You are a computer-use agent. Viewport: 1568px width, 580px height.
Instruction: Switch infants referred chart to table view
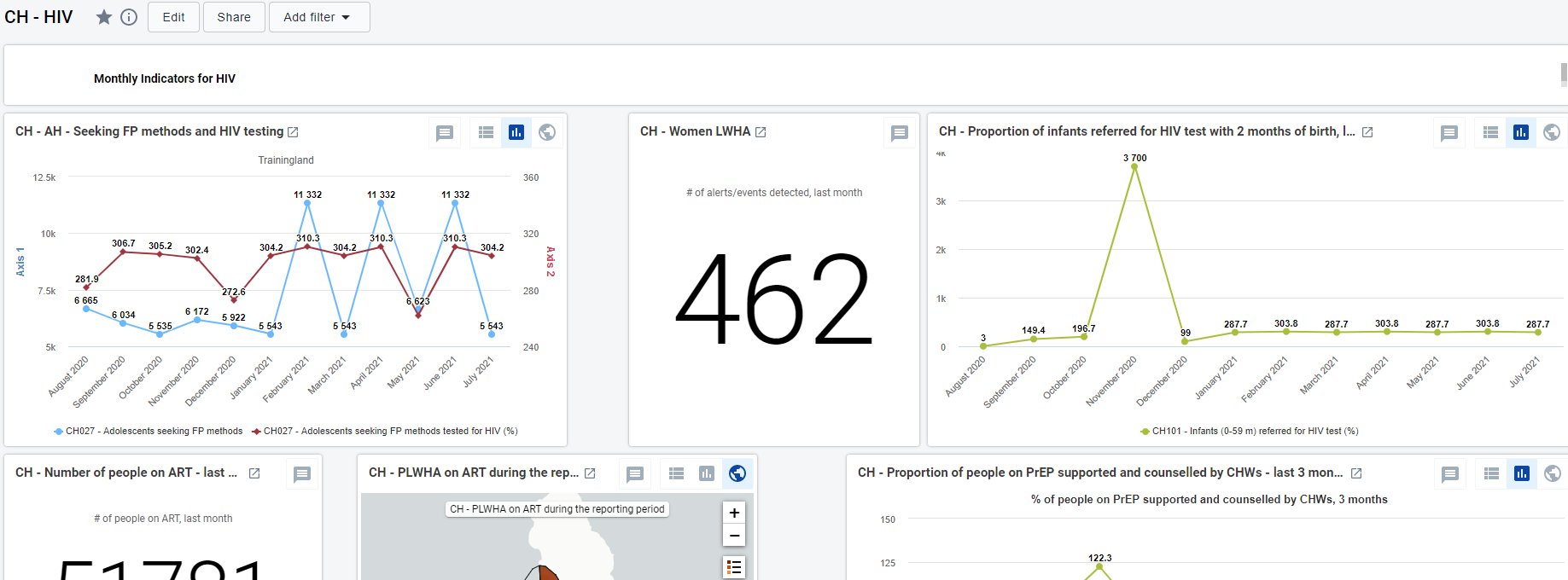click(1490, 132)
